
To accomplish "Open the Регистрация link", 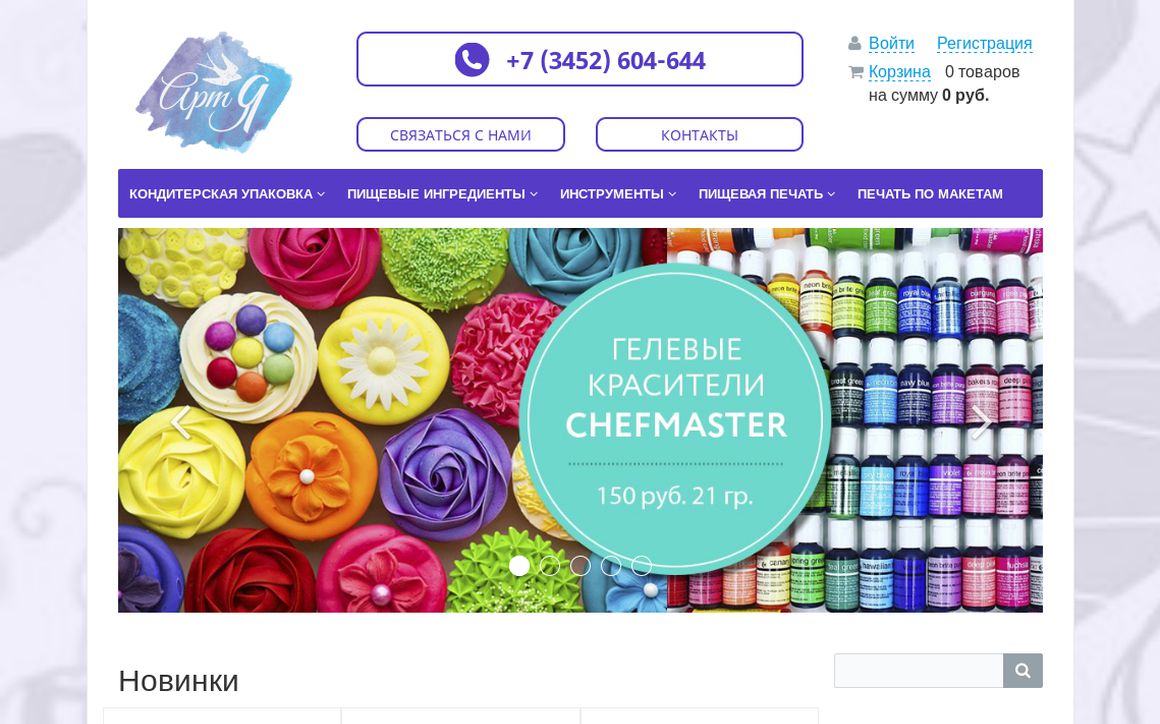I will (x=984, y=44).
